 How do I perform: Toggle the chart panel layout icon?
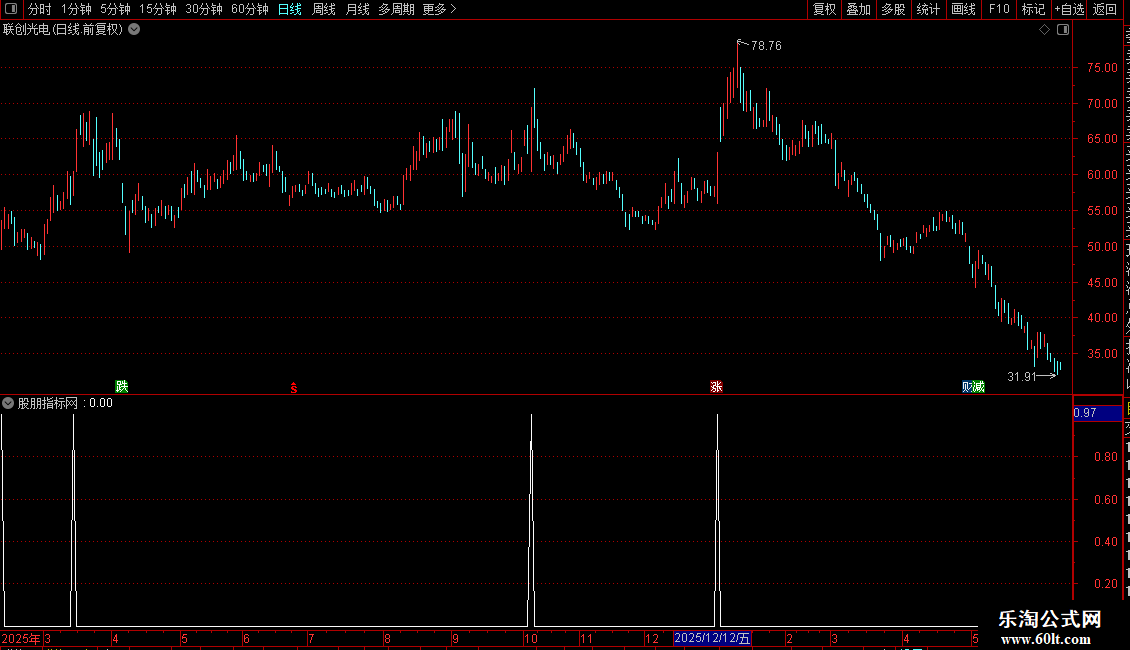click(1063, 30)
